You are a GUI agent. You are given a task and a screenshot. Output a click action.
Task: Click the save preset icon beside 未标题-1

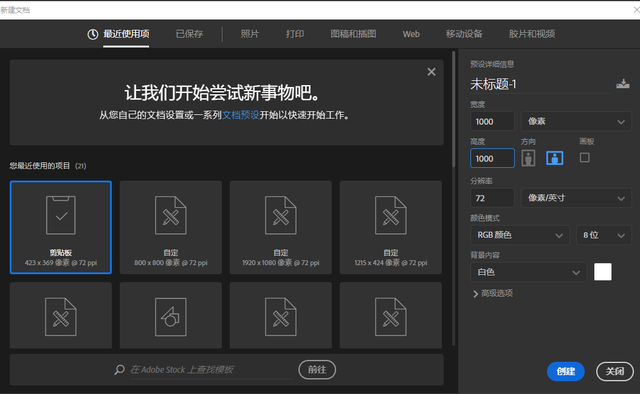[x=622, y=84]
